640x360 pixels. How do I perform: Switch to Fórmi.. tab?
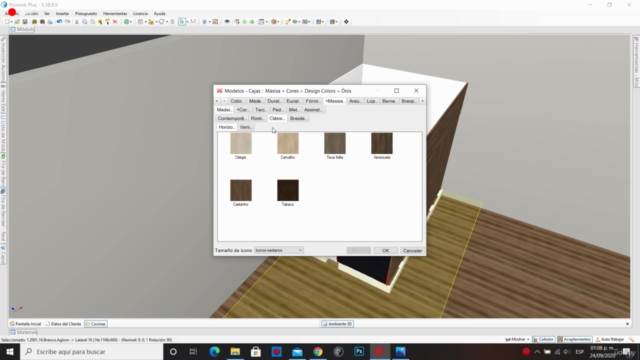(313, 101)
